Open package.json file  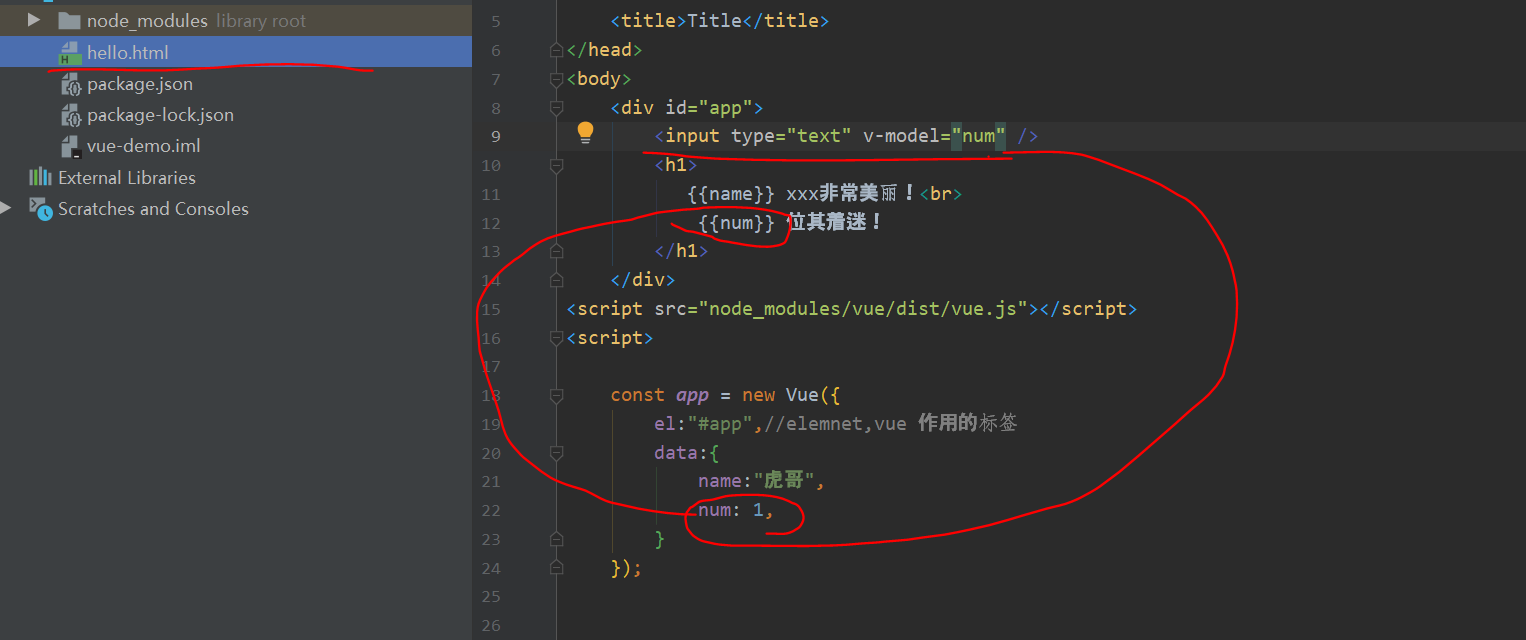coord(140,84)
